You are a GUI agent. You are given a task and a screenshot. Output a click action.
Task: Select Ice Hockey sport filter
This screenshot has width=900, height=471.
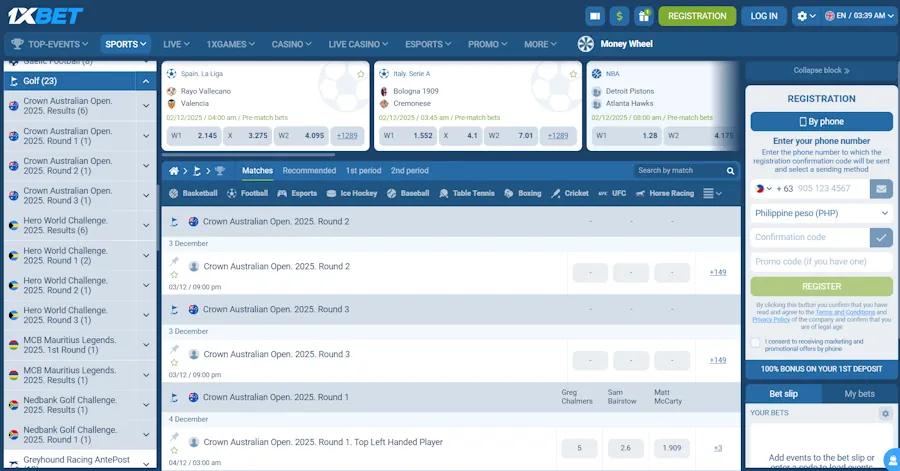click(352, 193)
